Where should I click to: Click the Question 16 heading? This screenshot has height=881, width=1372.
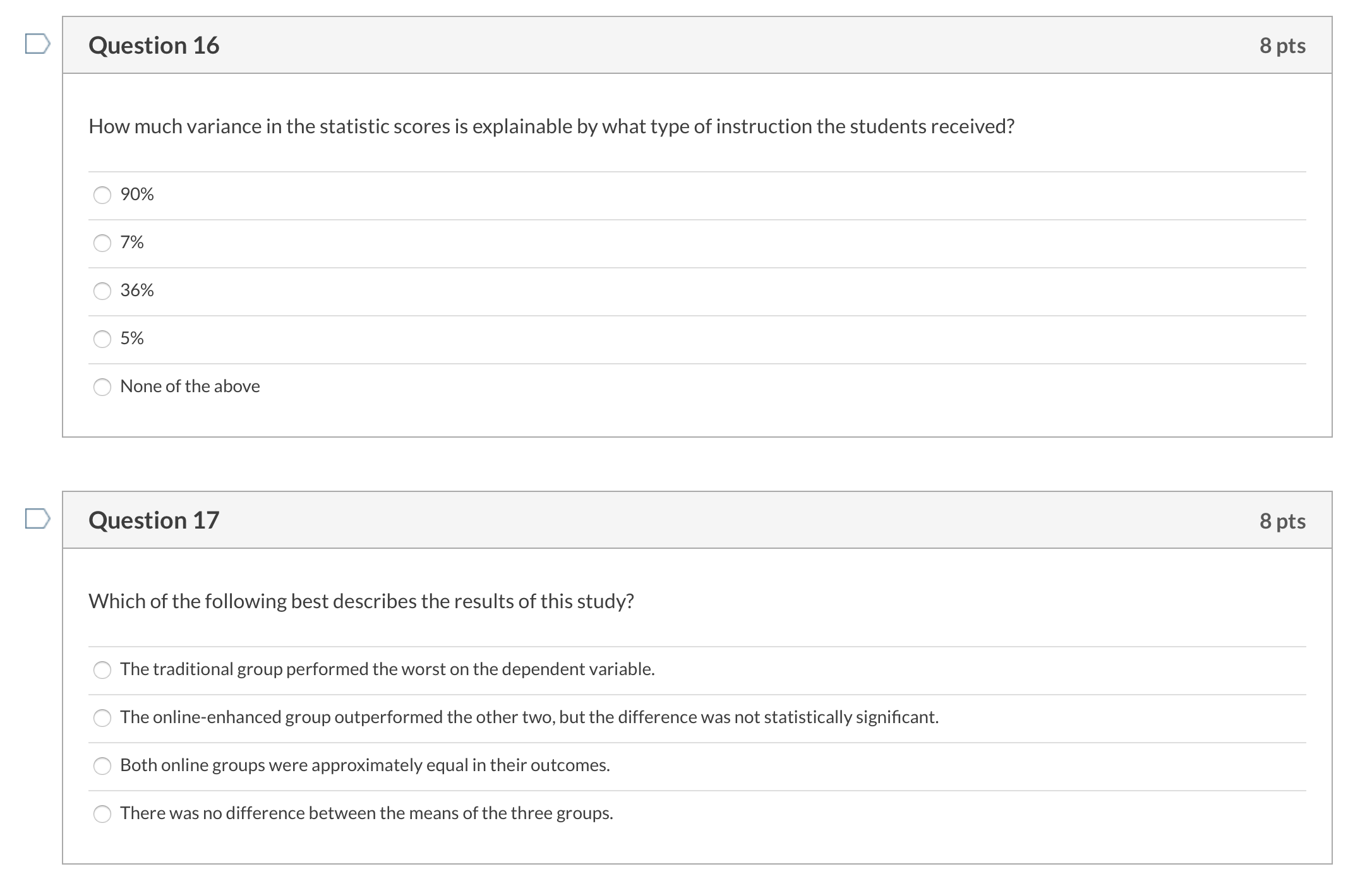(x=153, y=45)
